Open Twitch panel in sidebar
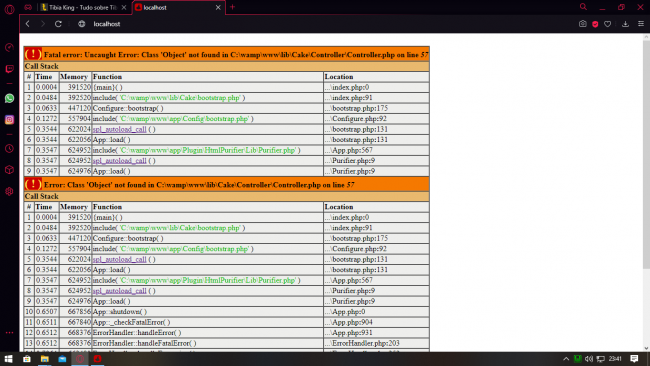This screenshot has width=650, height=366. (x=9, y=69)
